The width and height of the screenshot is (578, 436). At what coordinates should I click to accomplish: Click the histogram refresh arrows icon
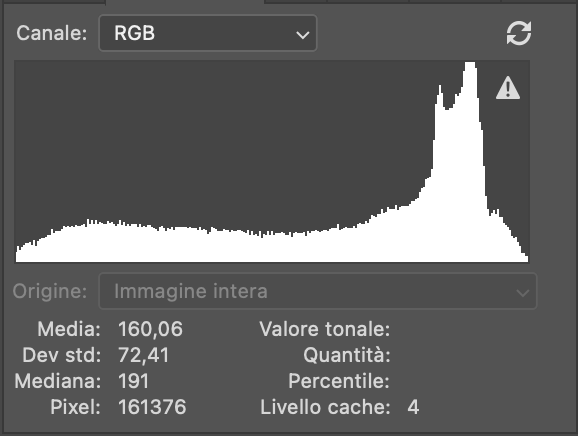pyautogui.click(x=519, y=33)
